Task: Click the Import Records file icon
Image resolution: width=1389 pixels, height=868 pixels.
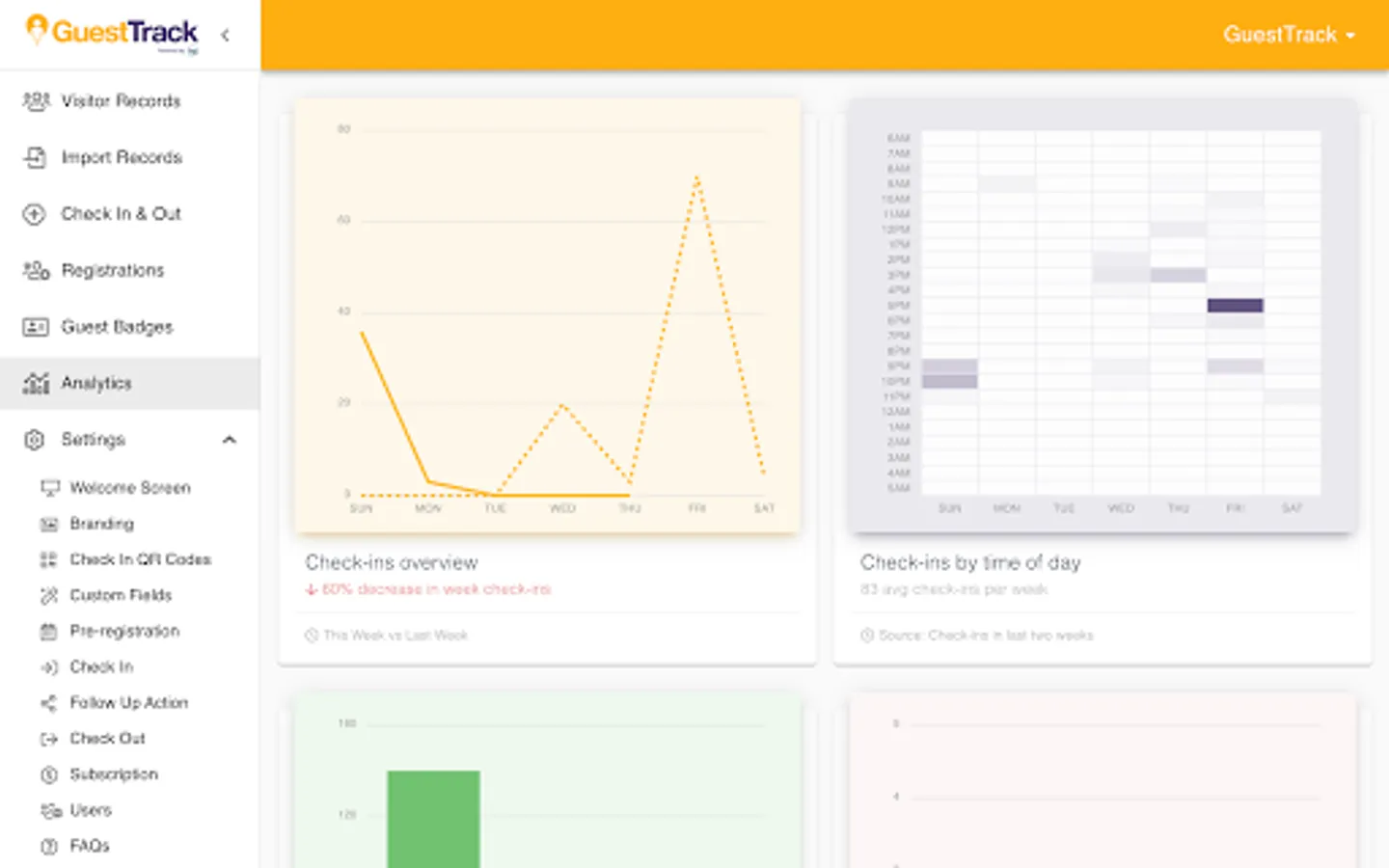Action: click(36, 157)
